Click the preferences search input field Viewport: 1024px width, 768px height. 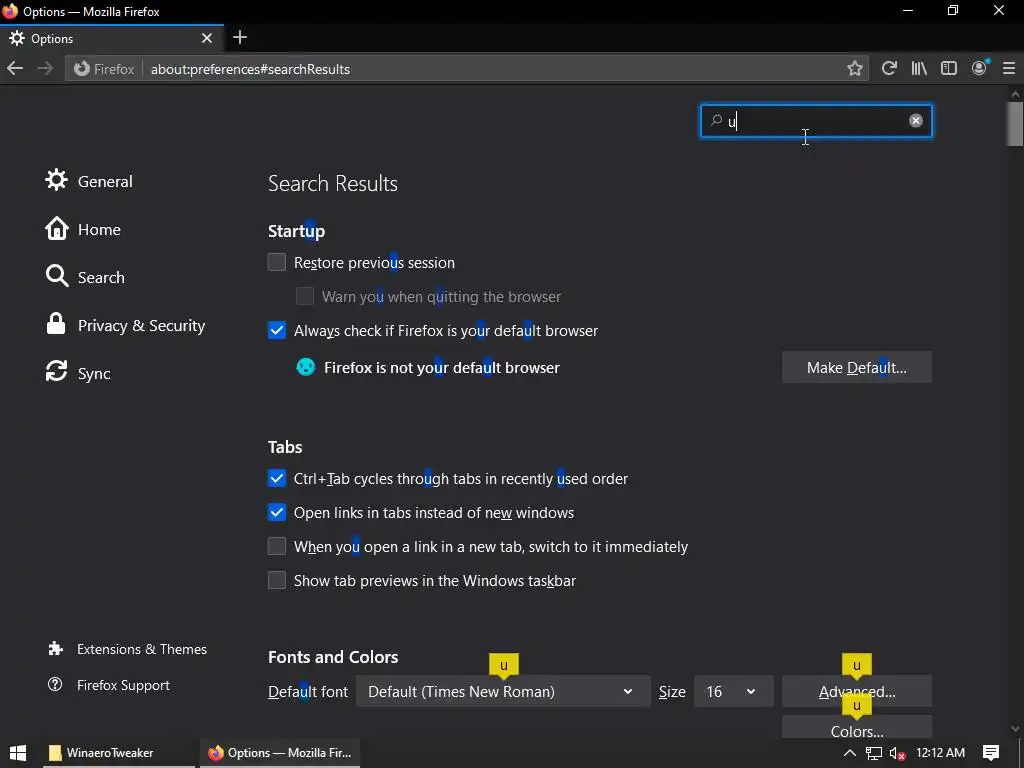click(816, 121)
